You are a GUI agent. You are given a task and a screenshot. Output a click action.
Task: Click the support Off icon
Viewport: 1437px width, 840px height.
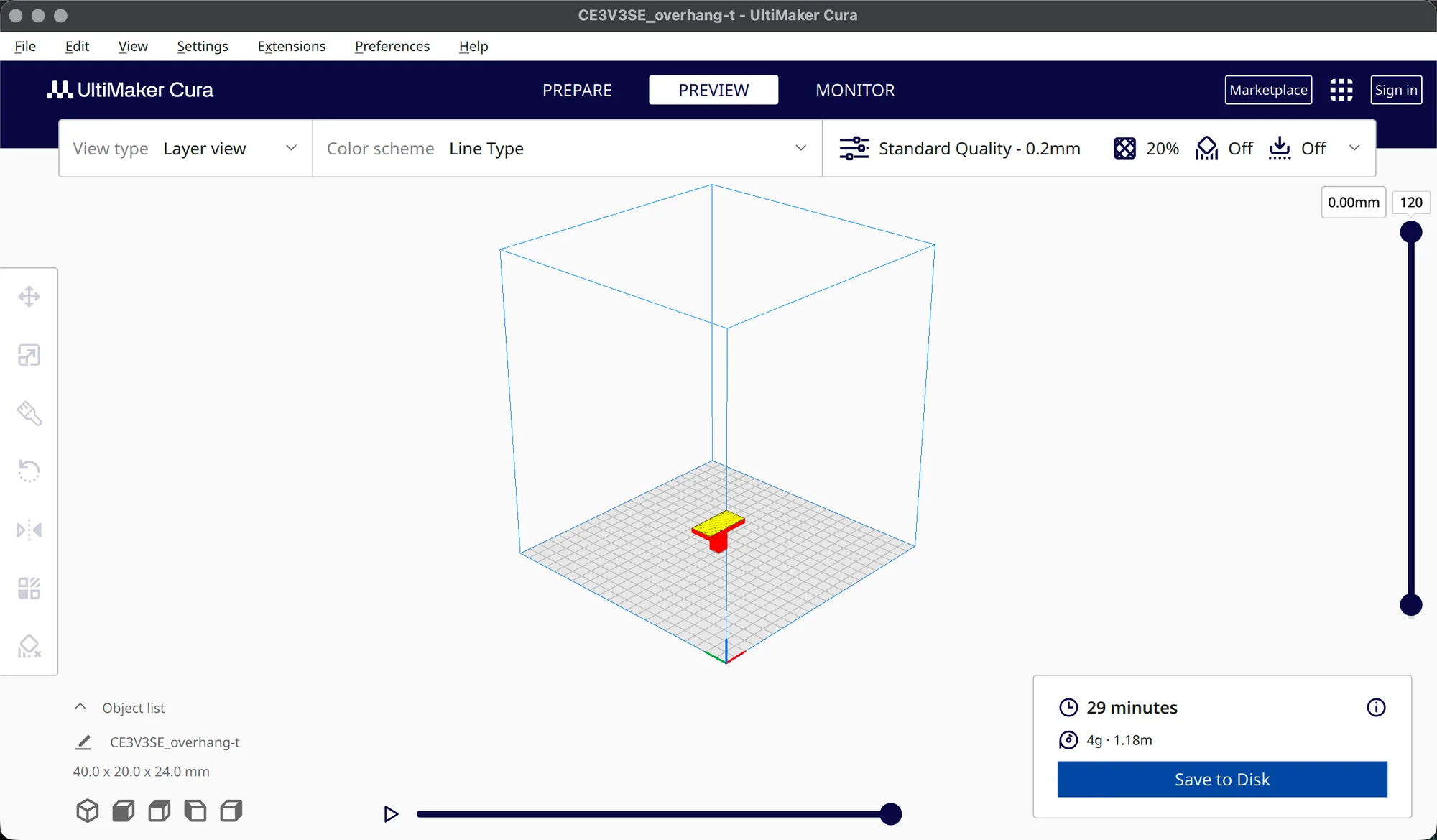pos(1206,149)
